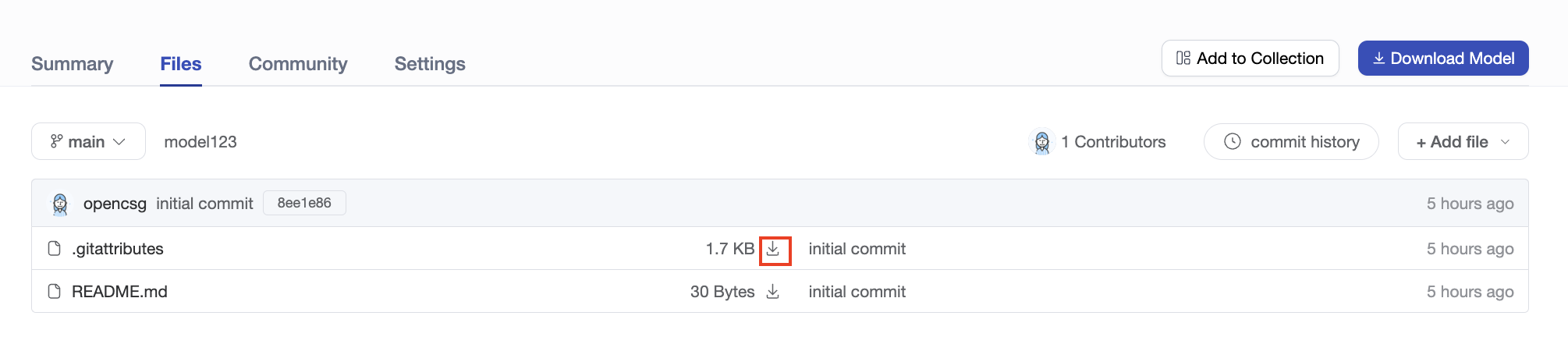The height and width of the screenshot is (362, 1568).
Task: Open the Add file dropdown
Action: [1463, 141]
